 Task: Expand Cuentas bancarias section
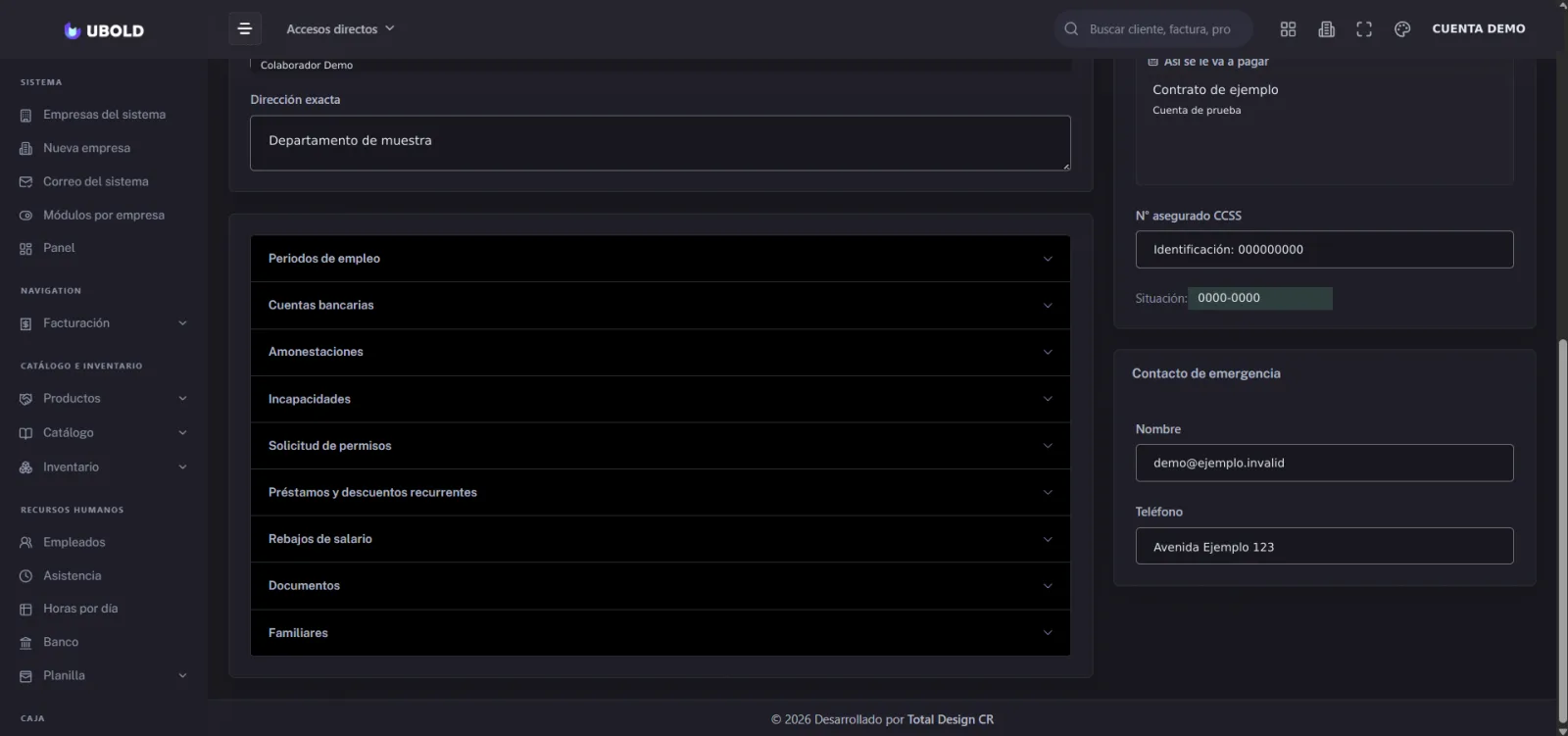click(x=660, y=306)
